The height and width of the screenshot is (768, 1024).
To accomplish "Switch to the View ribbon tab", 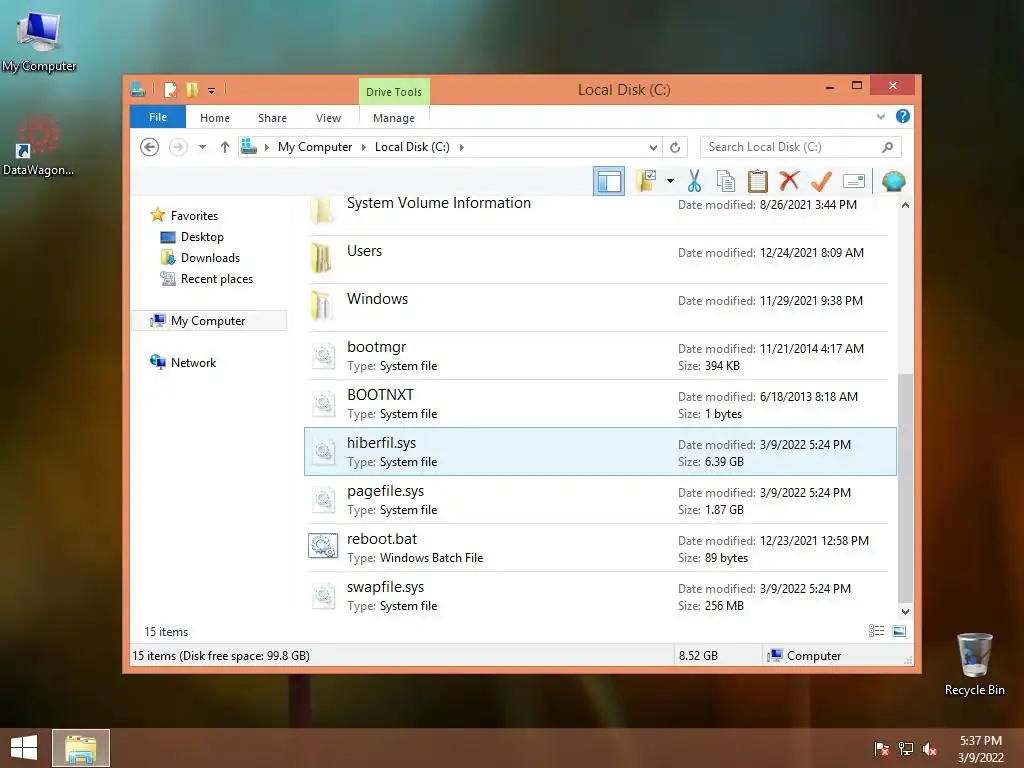I will click(328, 118).
